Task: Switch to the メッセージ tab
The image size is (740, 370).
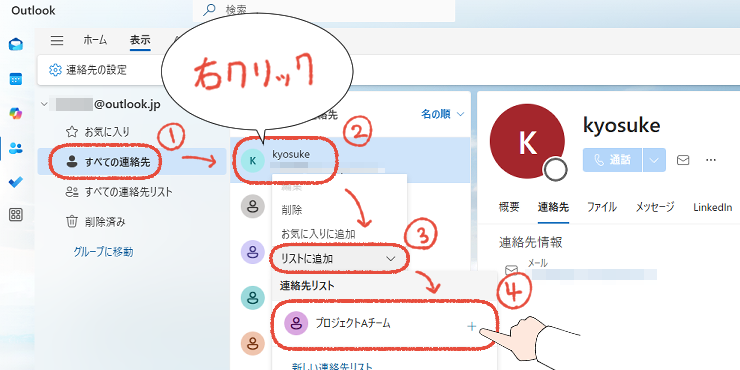Action: click(655, 207)
